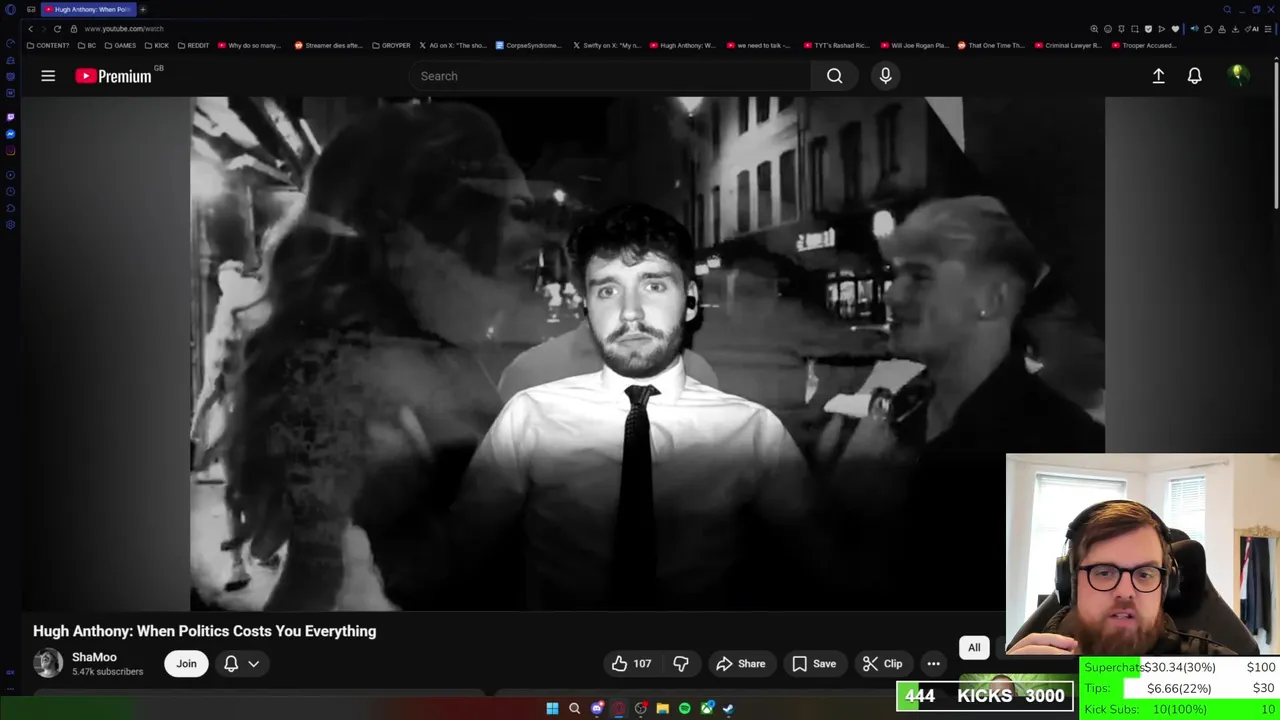Open the ShaMoo channel name link
The width and height of the screenshot is (1280, 720).
(x=94, y=657)
